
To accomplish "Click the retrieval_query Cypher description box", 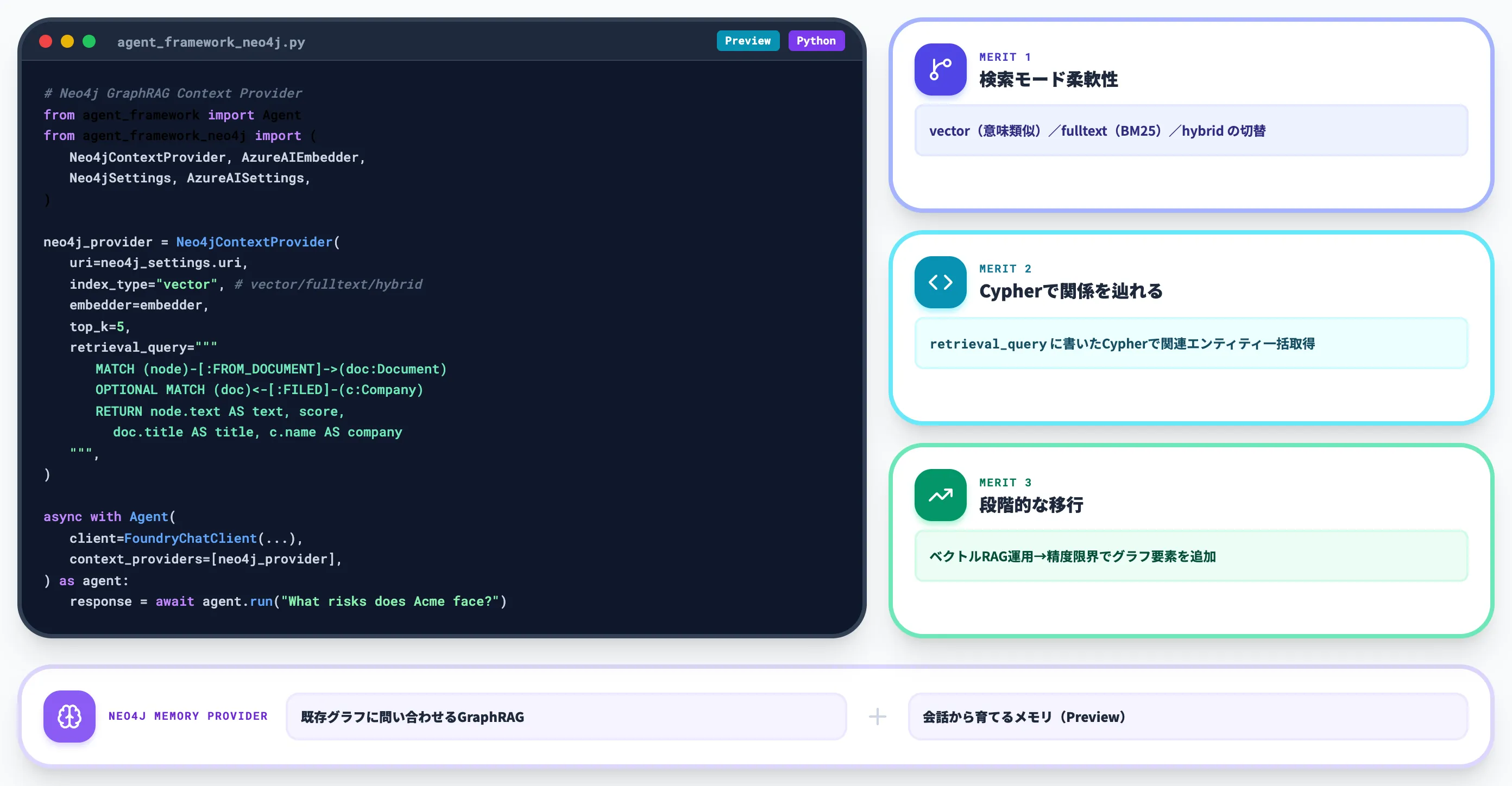I will [1191, 343].
